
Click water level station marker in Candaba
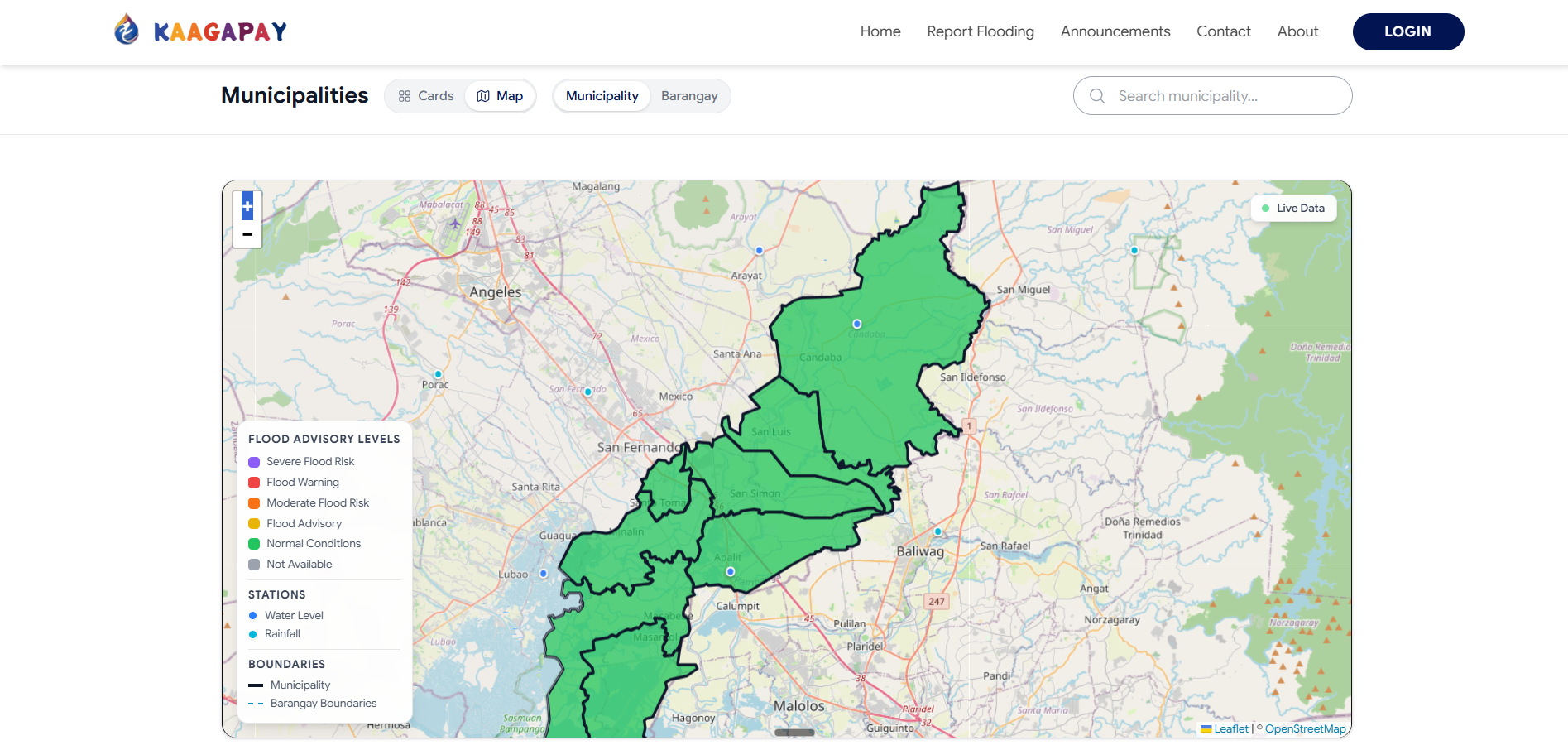click(x=857, y=324)
